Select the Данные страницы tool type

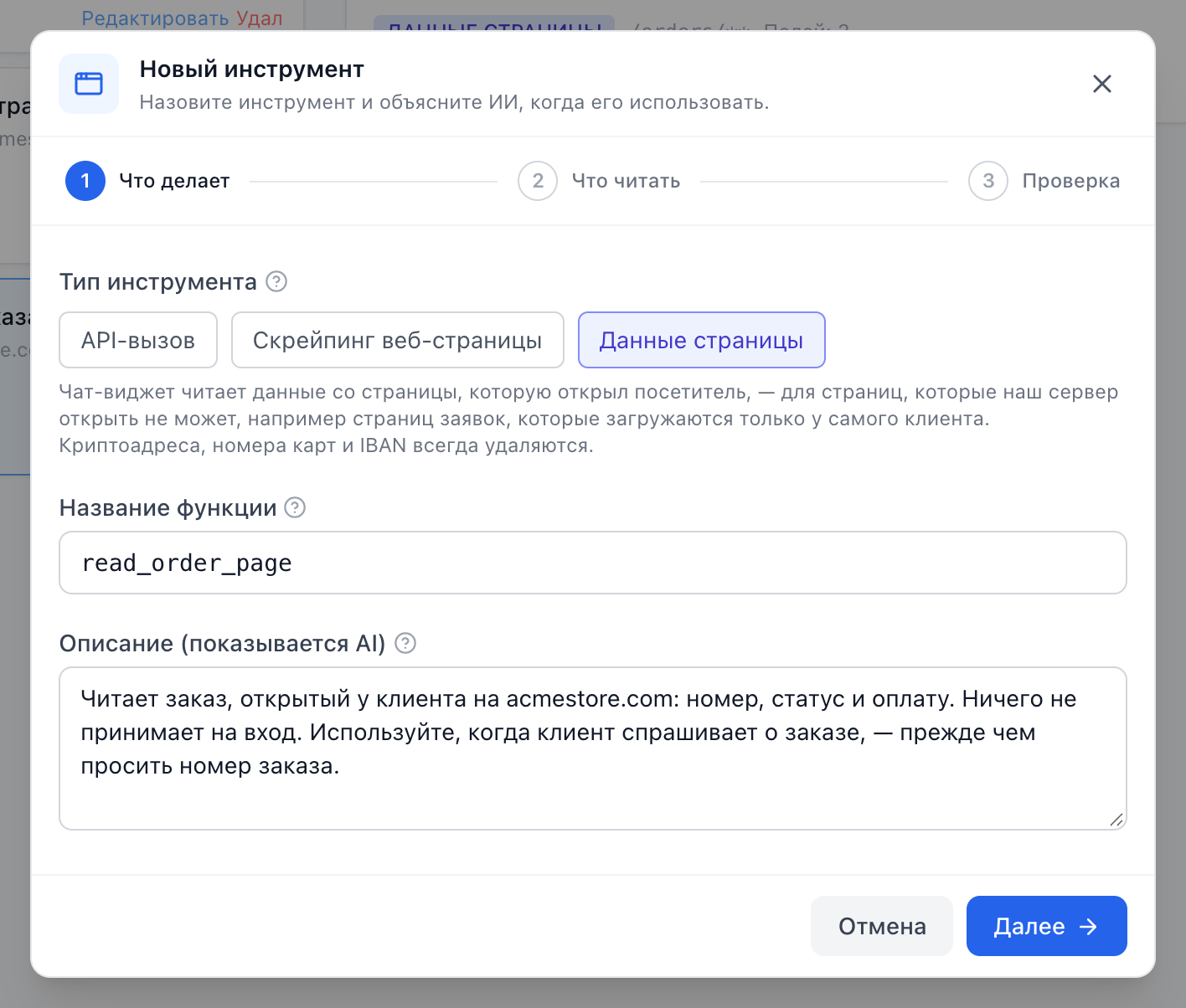(x=702, y=340)
